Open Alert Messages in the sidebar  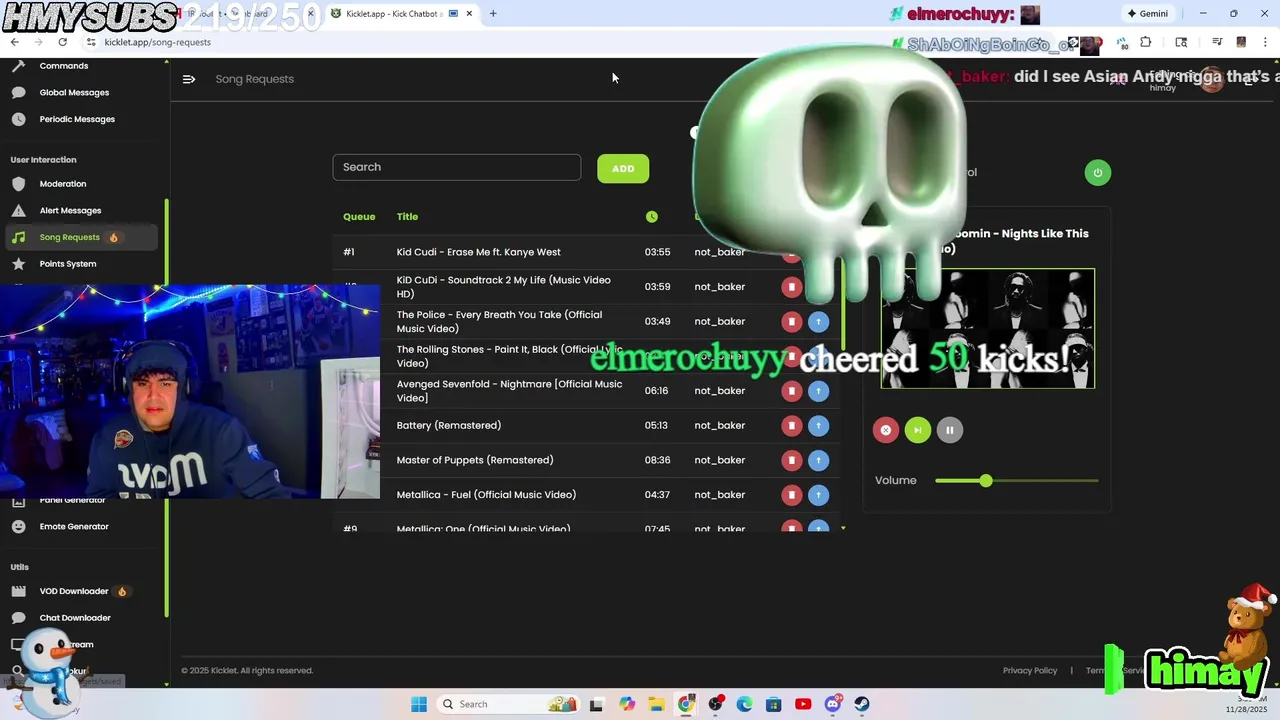(x=70, y=211)
